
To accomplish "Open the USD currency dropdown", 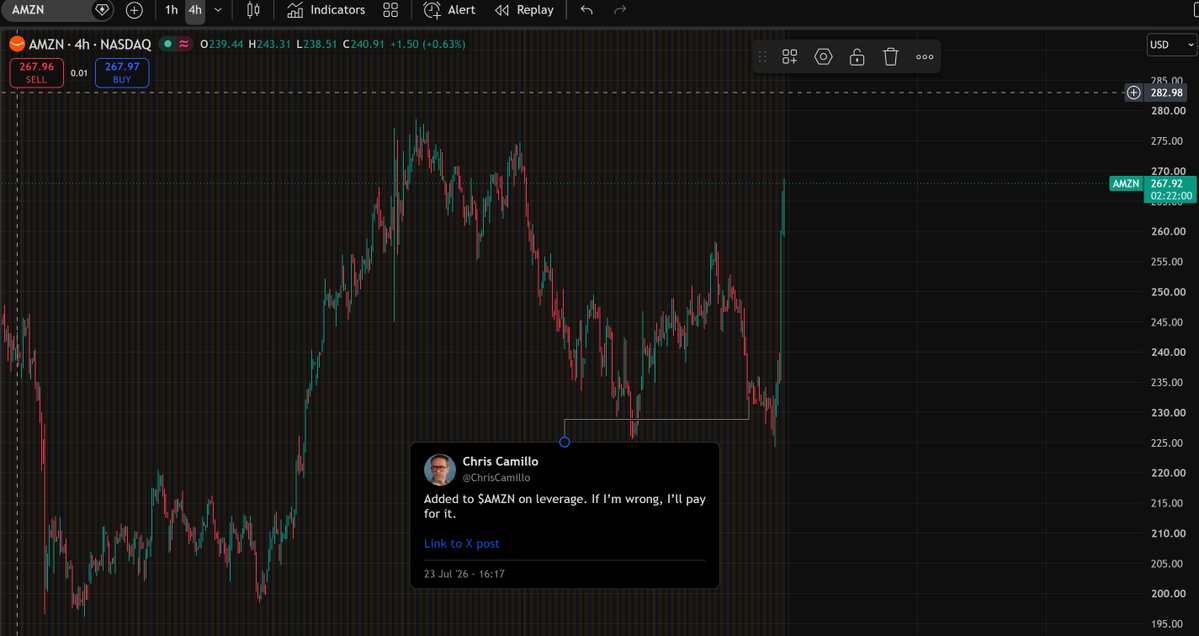I will [1171, 45].
